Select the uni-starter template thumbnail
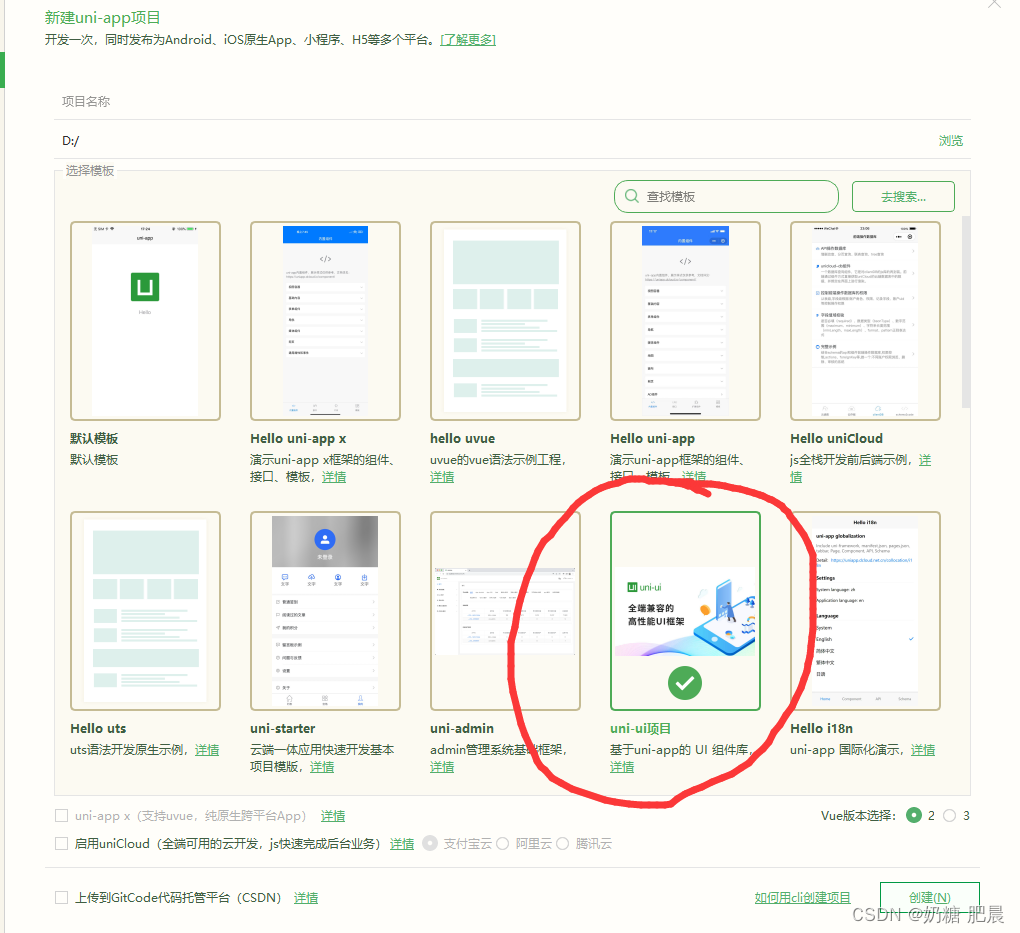1020x933 pixels. pyautogui.click(x=325, y=611)
